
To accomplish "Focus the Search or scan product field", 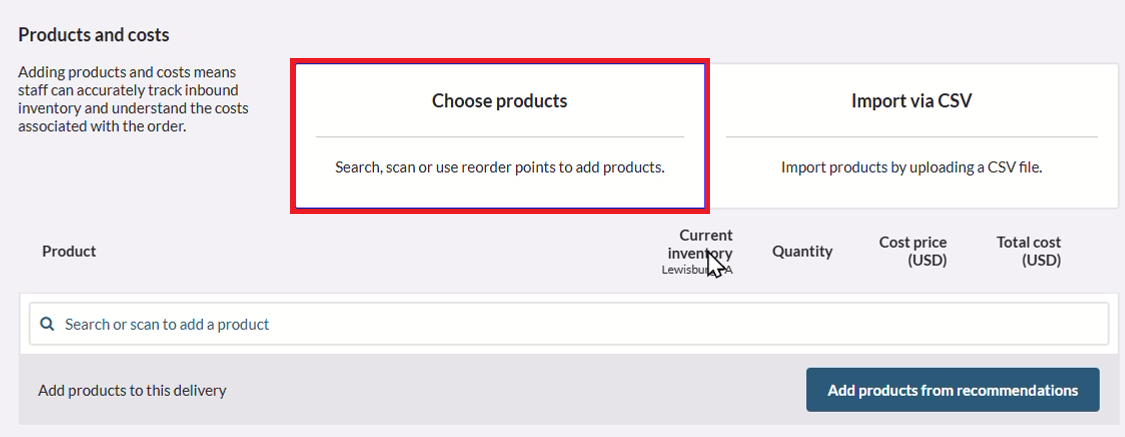I will [569, 324].
